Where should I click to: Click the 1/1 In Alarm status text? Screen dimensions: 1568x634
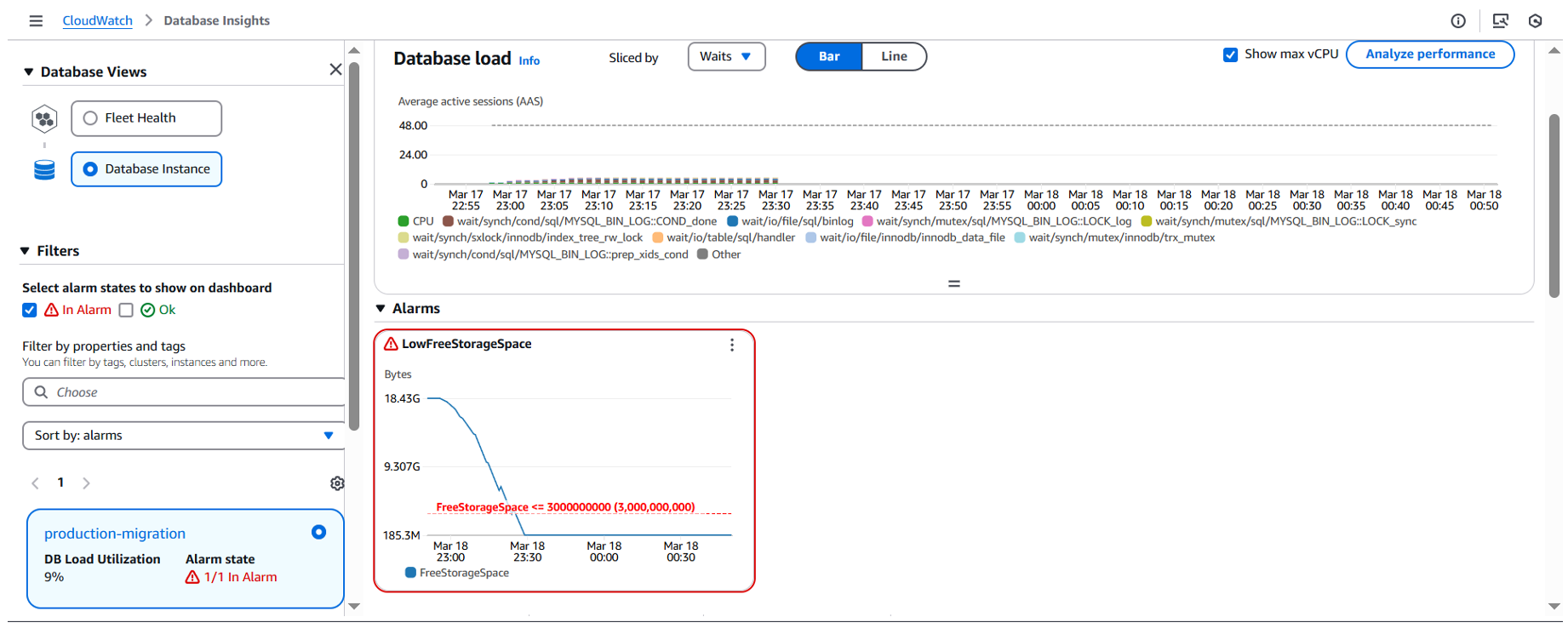click(240, 577)
